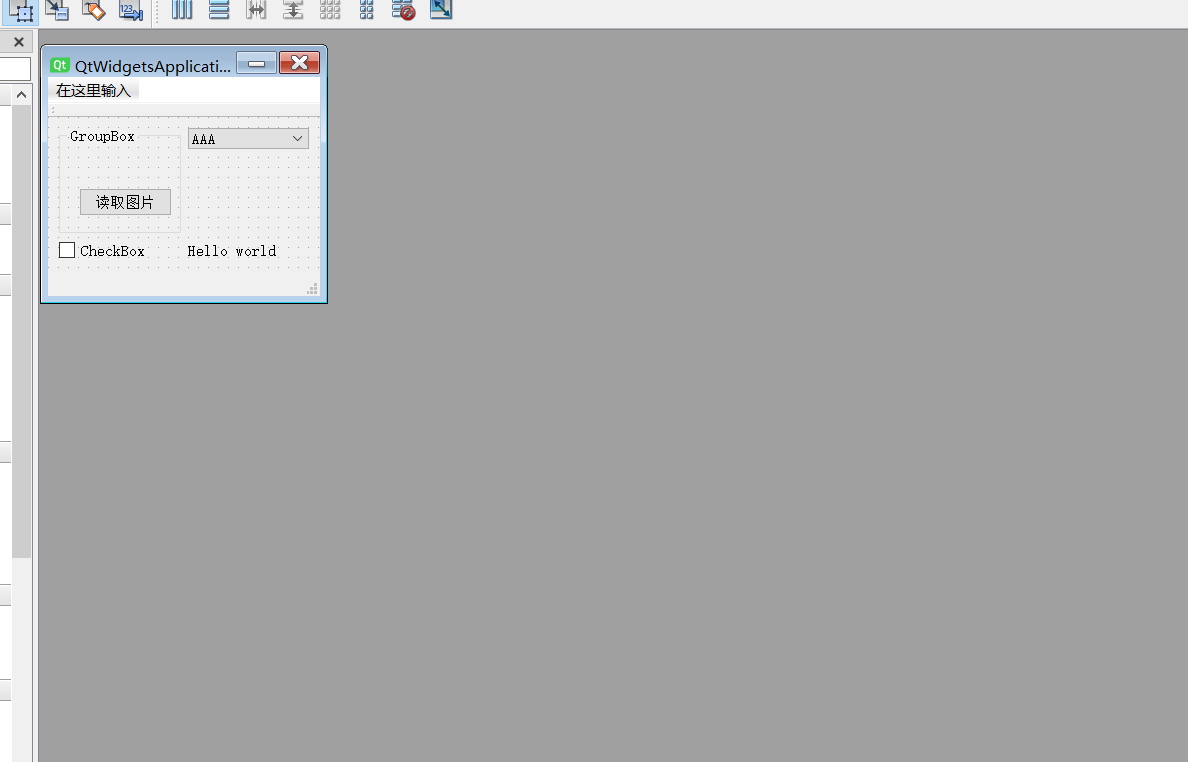
Task: Click the left panel vertical scrollbar thumb
Action: click(21, 331)
